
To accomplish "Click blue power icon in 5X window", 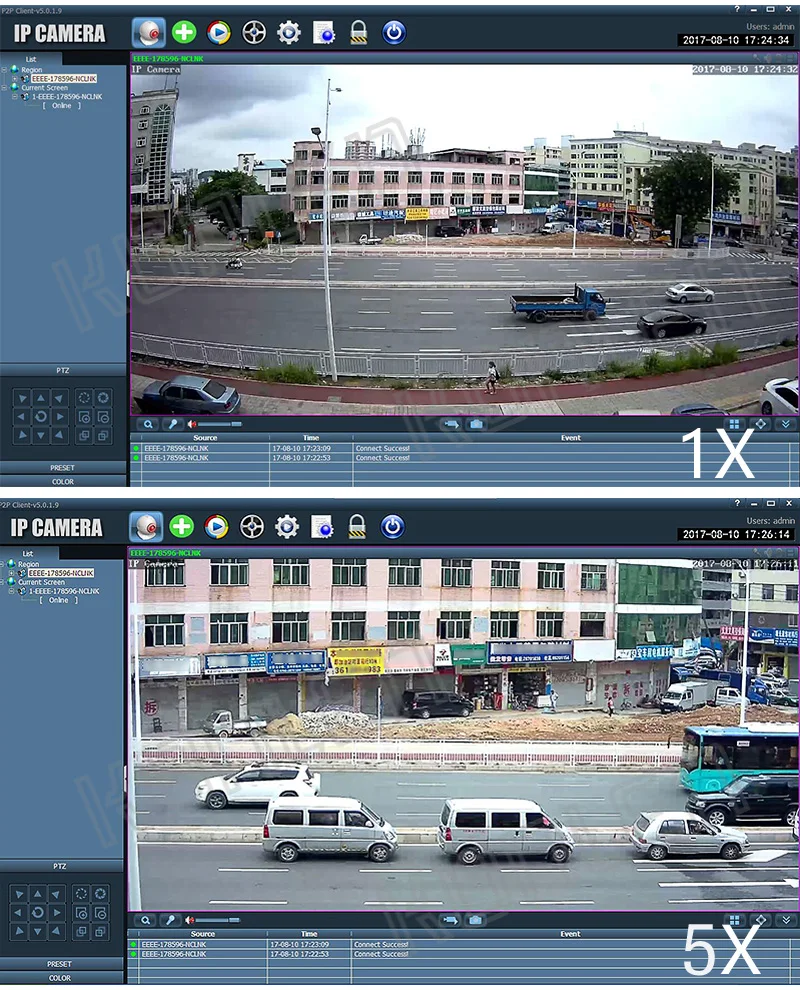I will pos(392,527).
